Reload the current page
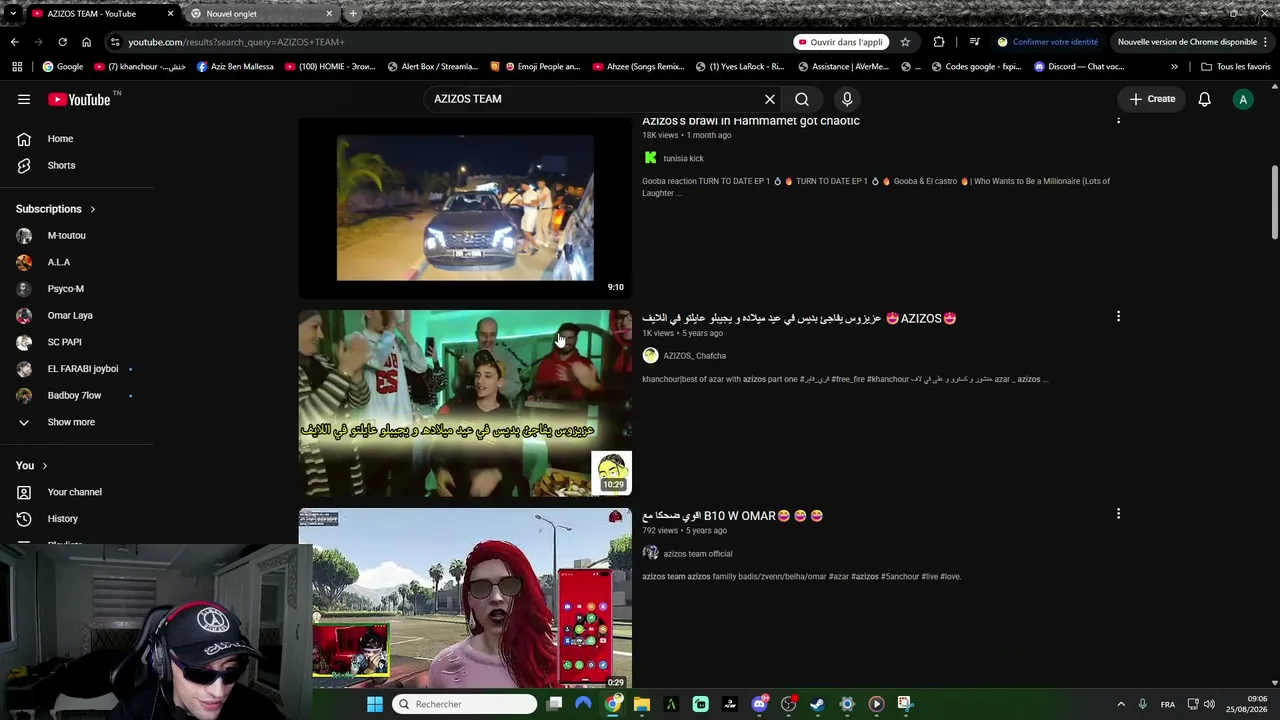1280x720 pixels. 62,42
